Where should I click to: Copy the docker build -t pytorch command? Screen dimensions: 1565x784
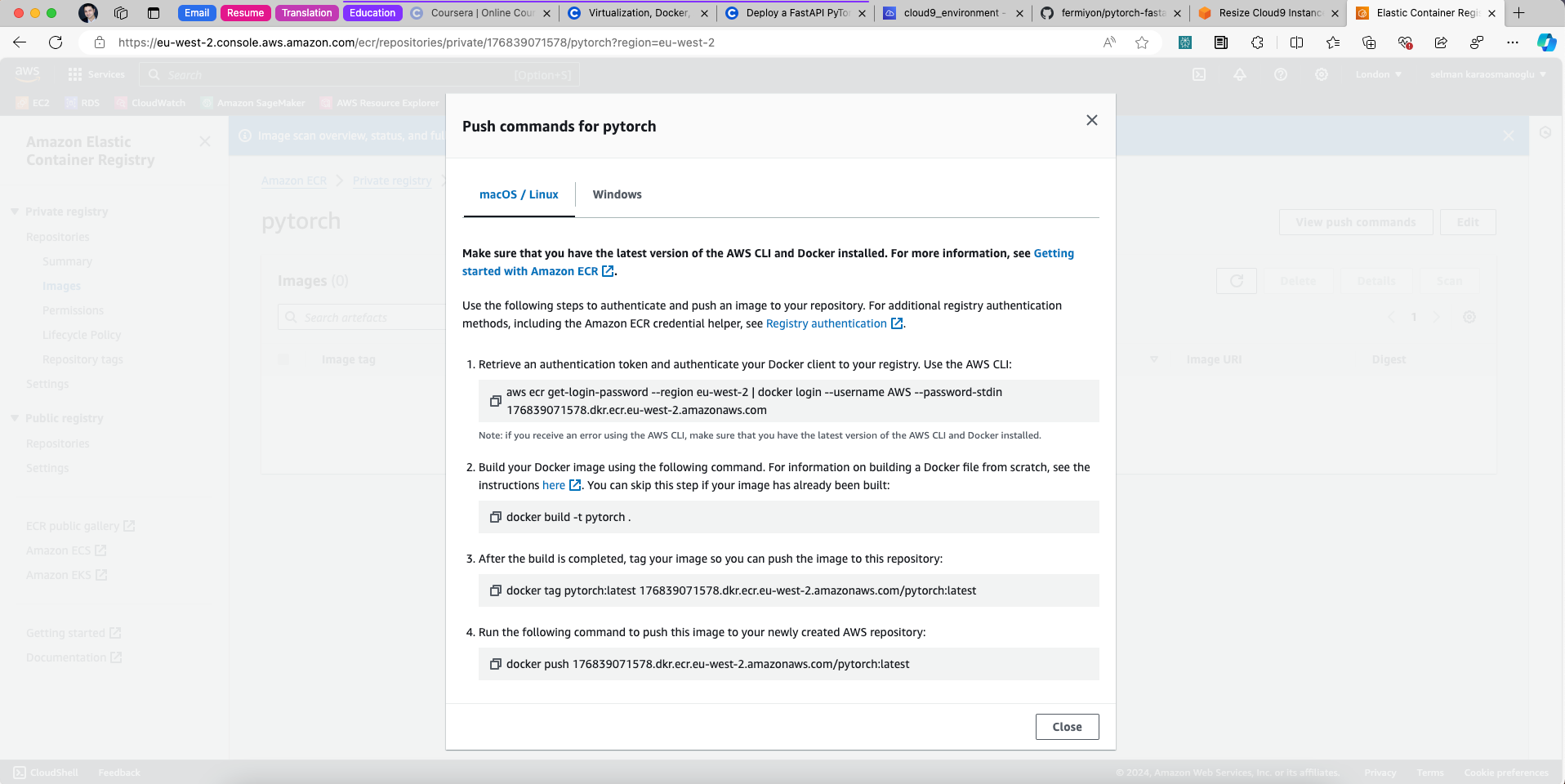[x=495, y=517]
